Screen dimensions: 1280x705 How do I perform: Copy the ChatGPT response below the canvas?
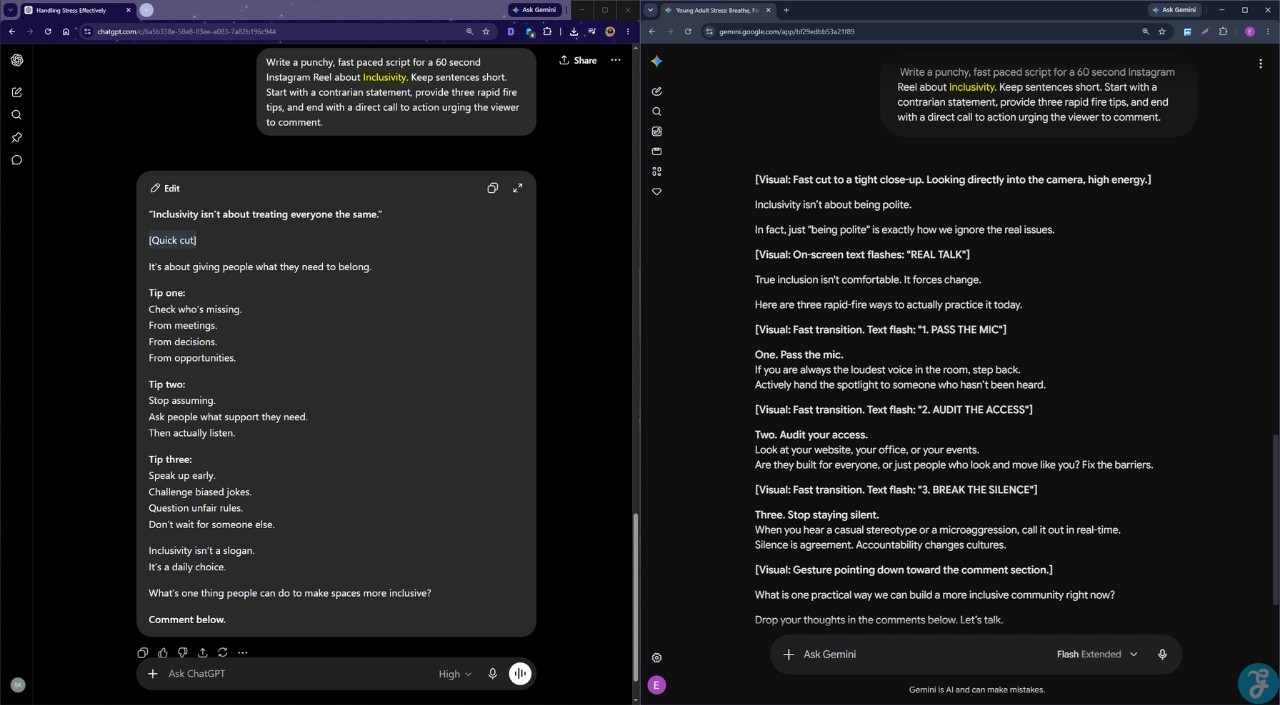(143, 653)
